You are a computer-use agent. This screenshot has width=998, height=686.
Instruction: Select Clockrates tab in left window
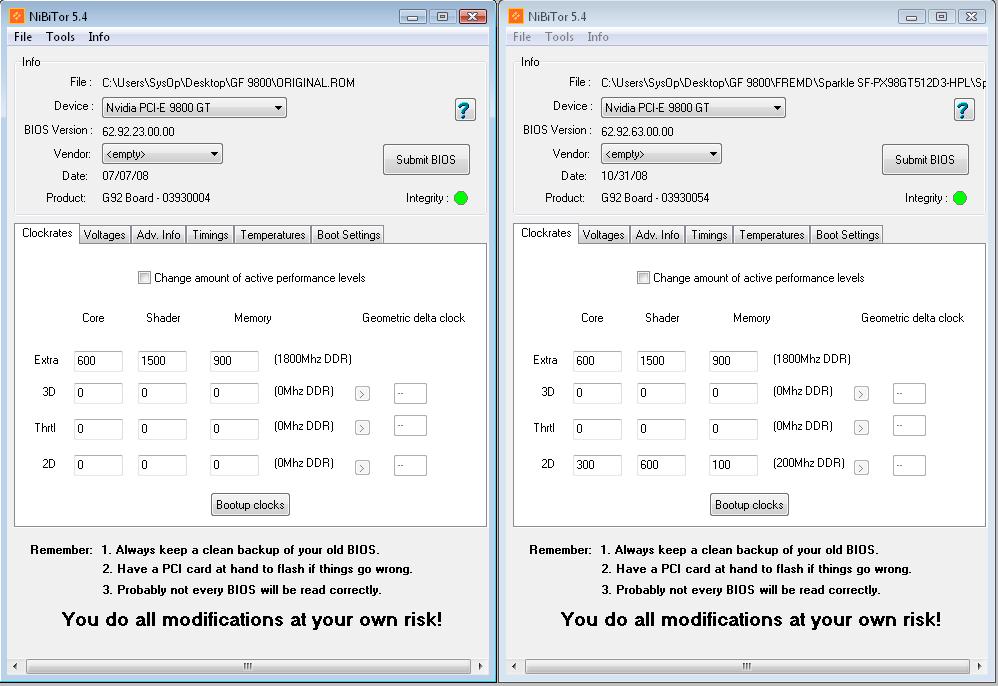coord(47,233)
